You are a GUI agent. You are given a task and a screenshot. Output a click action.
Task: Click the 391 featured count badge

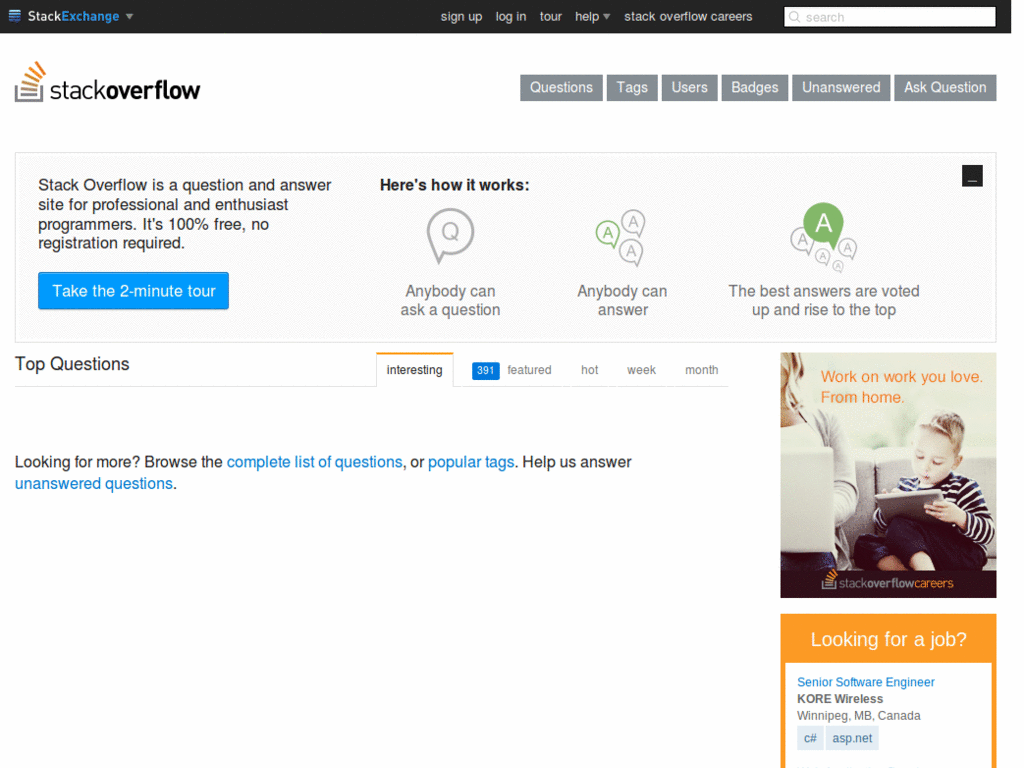point(485,370)
